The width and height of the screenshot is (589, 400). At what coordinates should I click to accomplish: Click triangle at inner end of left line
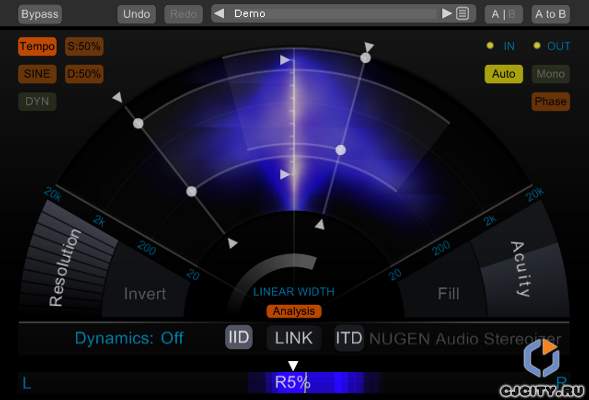[x=233, y=243]
